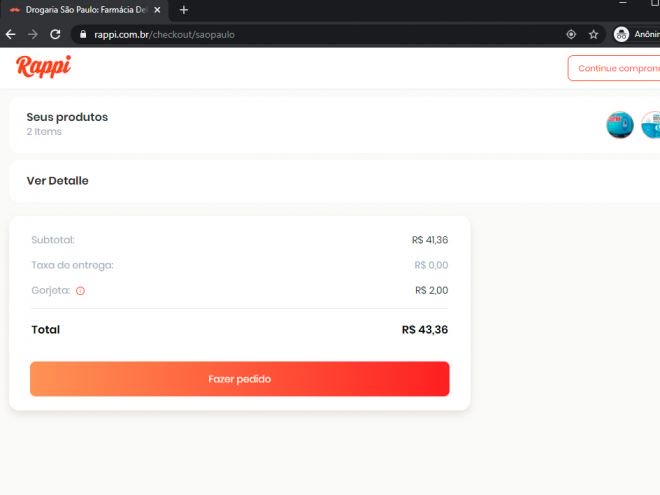Click the location target icon in address bar
The width and height of the screenshot is (660, 495).
571,35
